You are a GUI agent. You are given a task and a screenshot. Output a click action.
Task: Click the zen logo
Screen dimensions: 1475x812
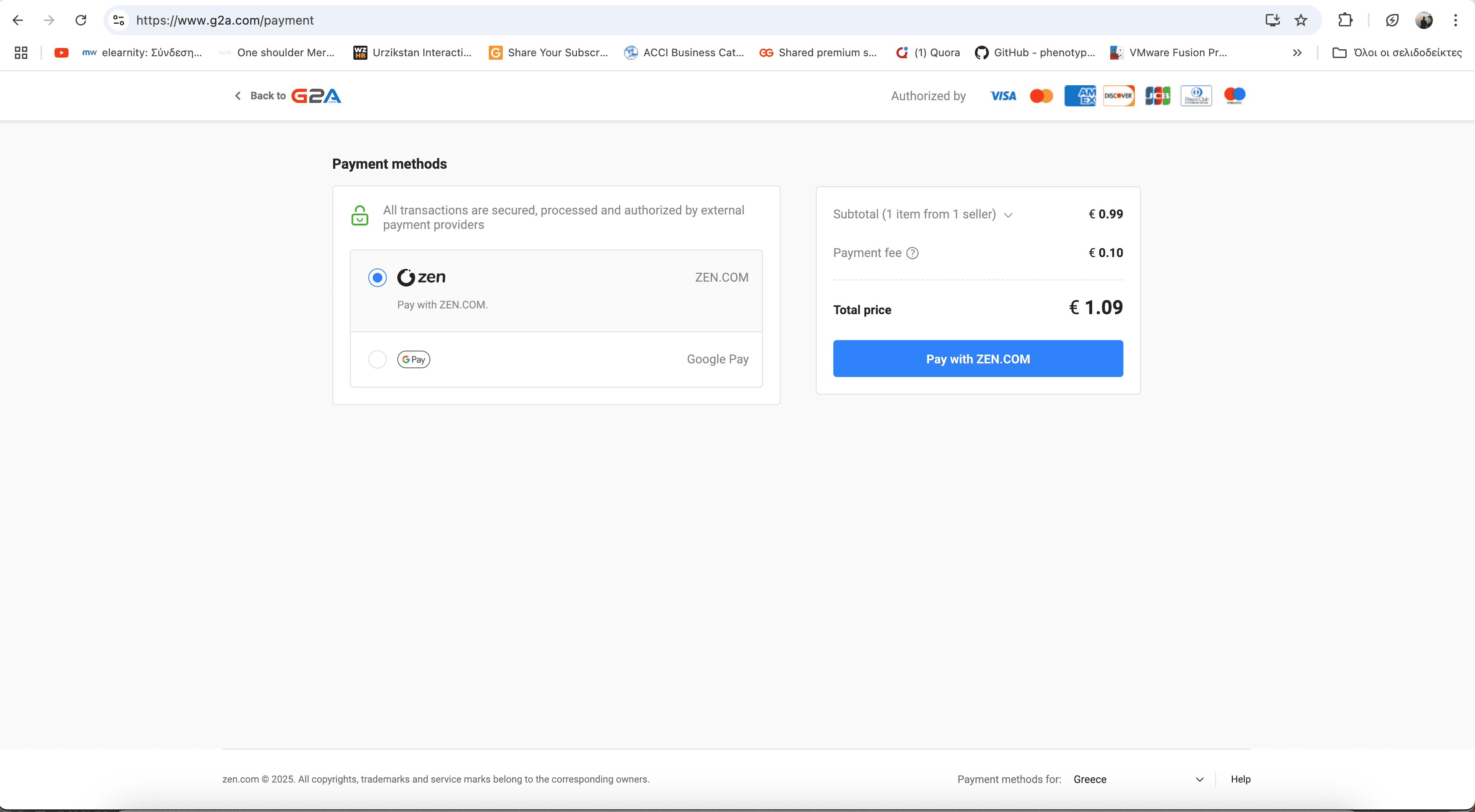coord(421,277)
